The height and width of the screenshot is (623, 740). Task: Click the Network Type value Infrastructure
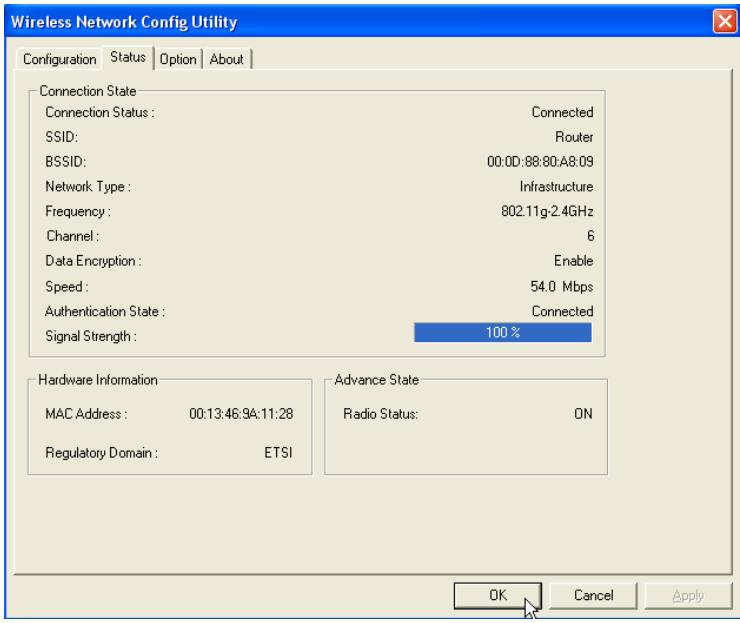[556, 186]
